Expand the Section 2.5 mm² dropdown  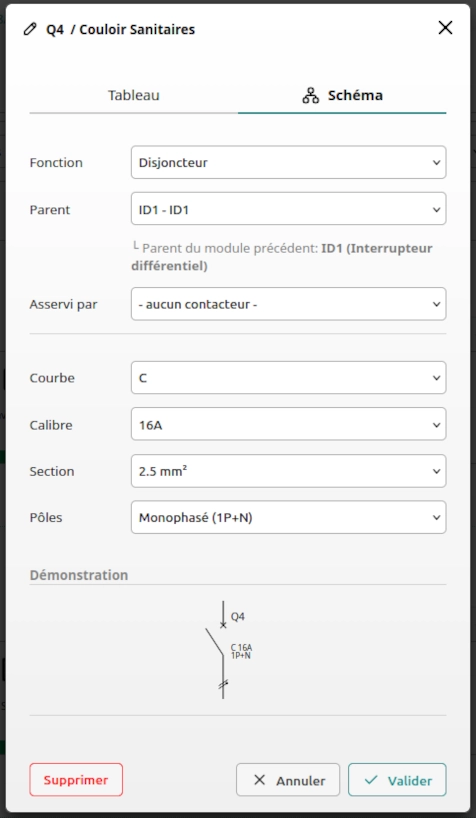click(x=289, y=471)
